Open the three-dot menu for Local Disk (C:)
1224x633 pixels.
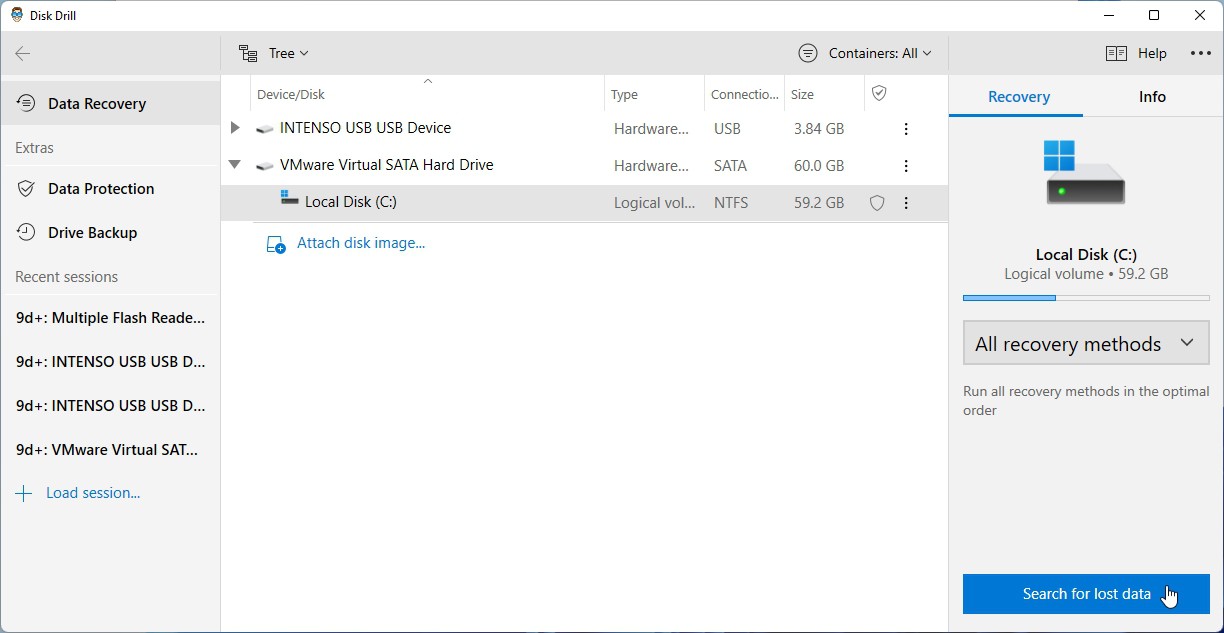click(x=906, y=203)
